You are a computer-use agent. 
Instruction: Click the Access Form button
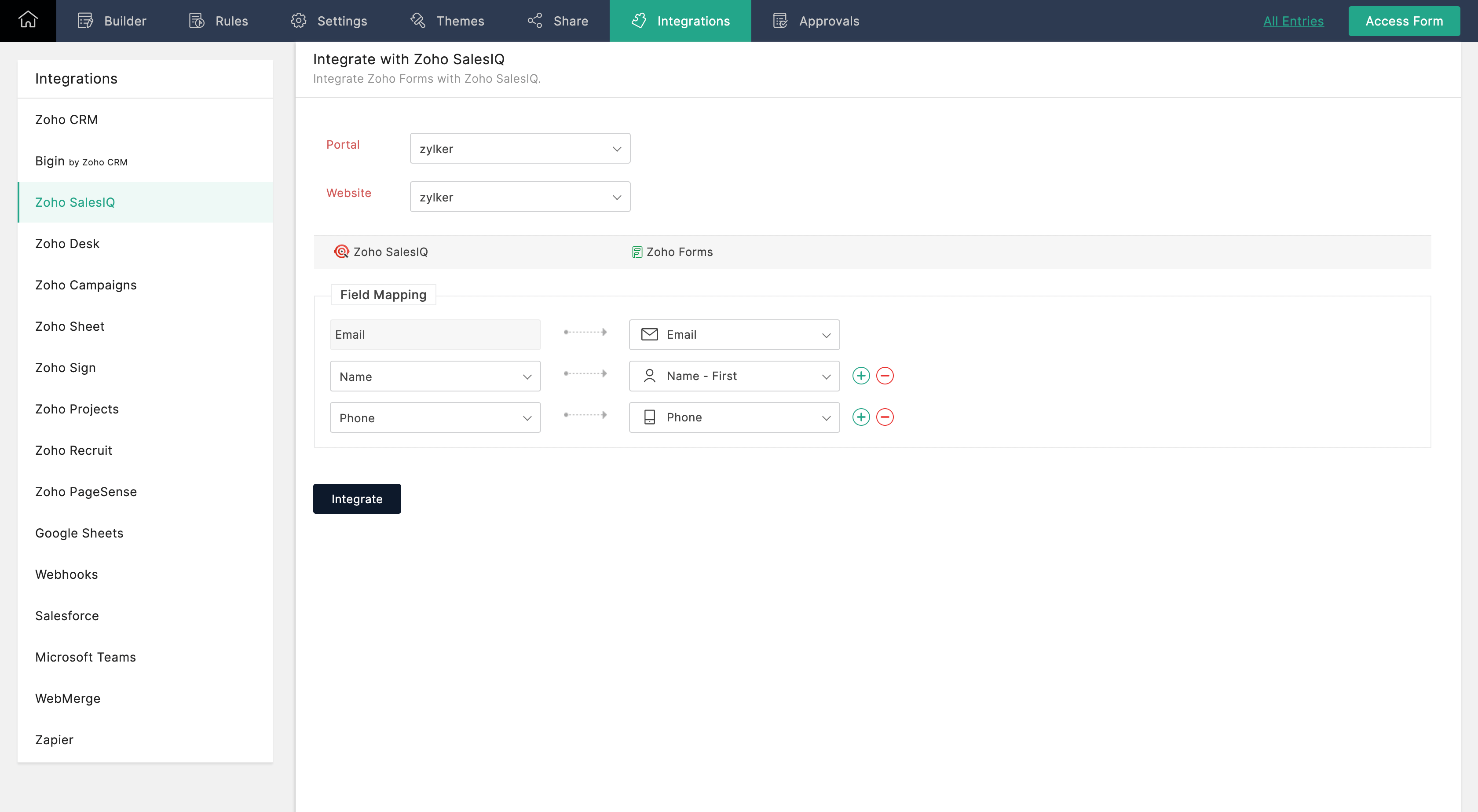point(1404,20)
